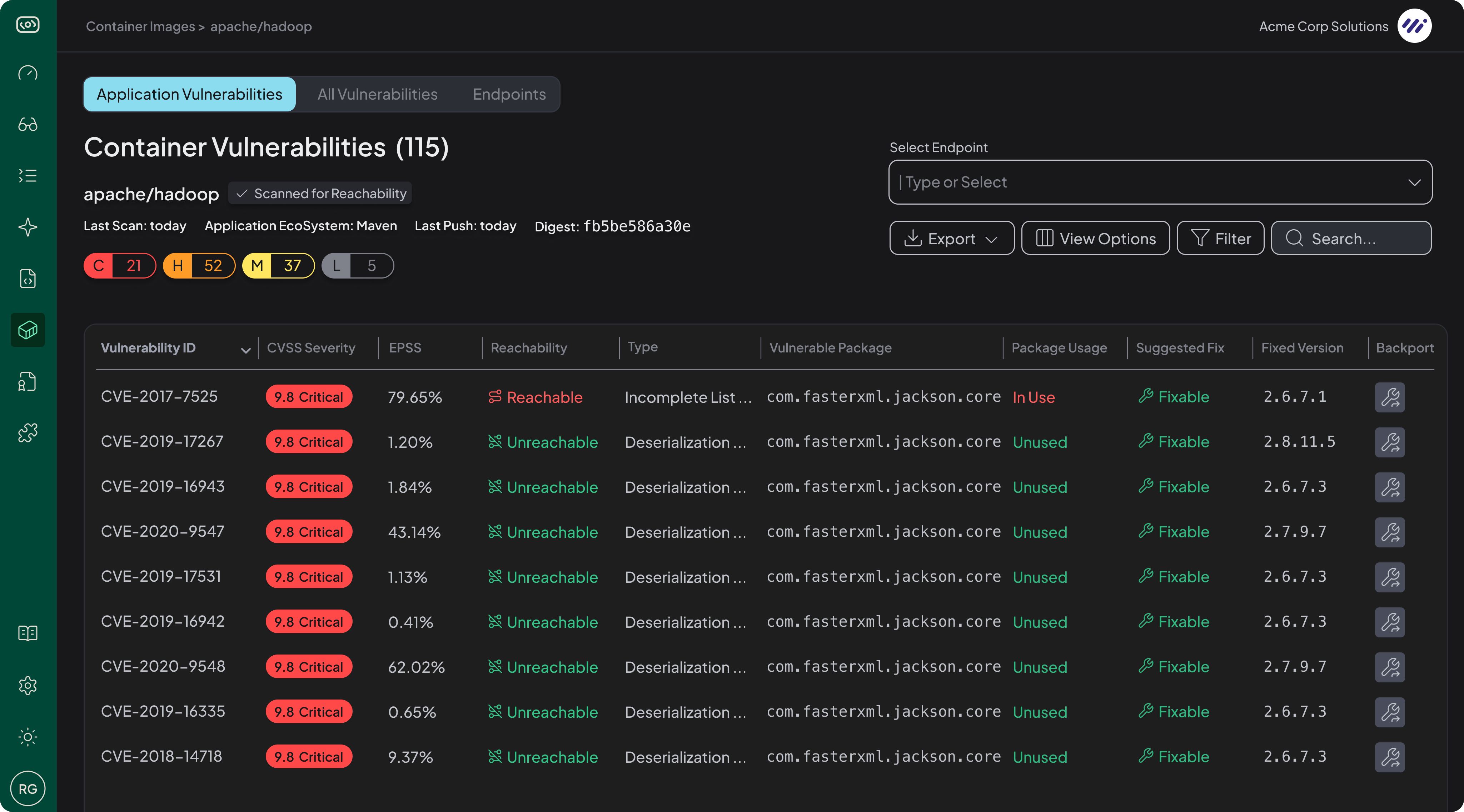This screenshot has height=812, width=1464.
Task: Open the dashboard gauge icon in sidebar
Action: [28, 73]
